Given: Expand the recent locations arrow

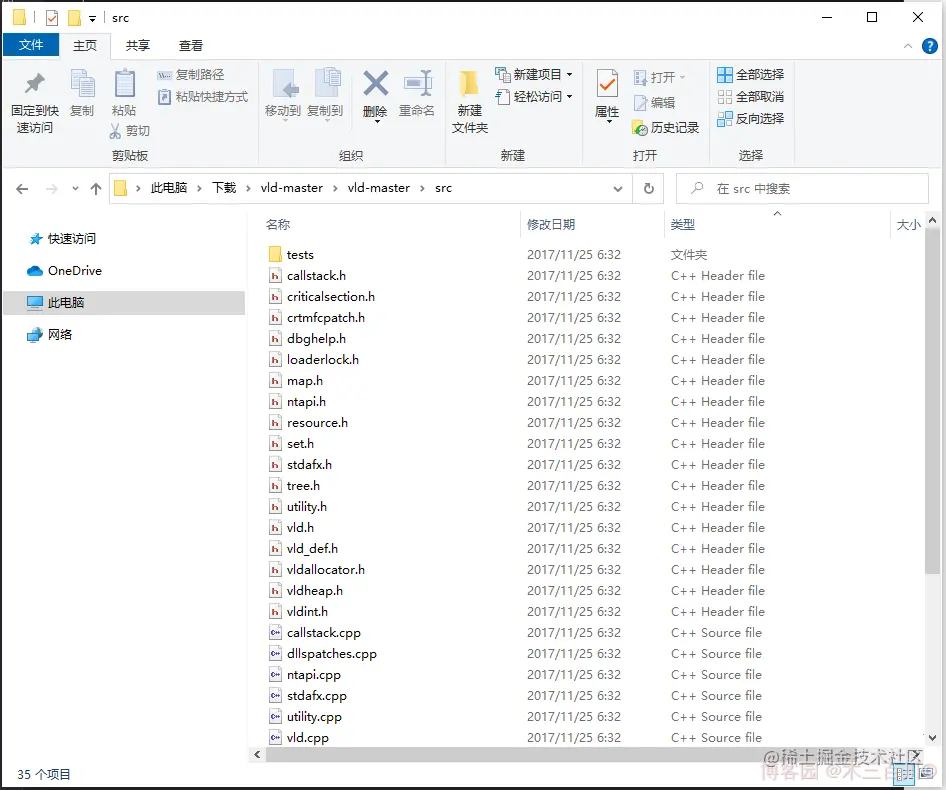Looking at the screenshot, I should 75,189.
